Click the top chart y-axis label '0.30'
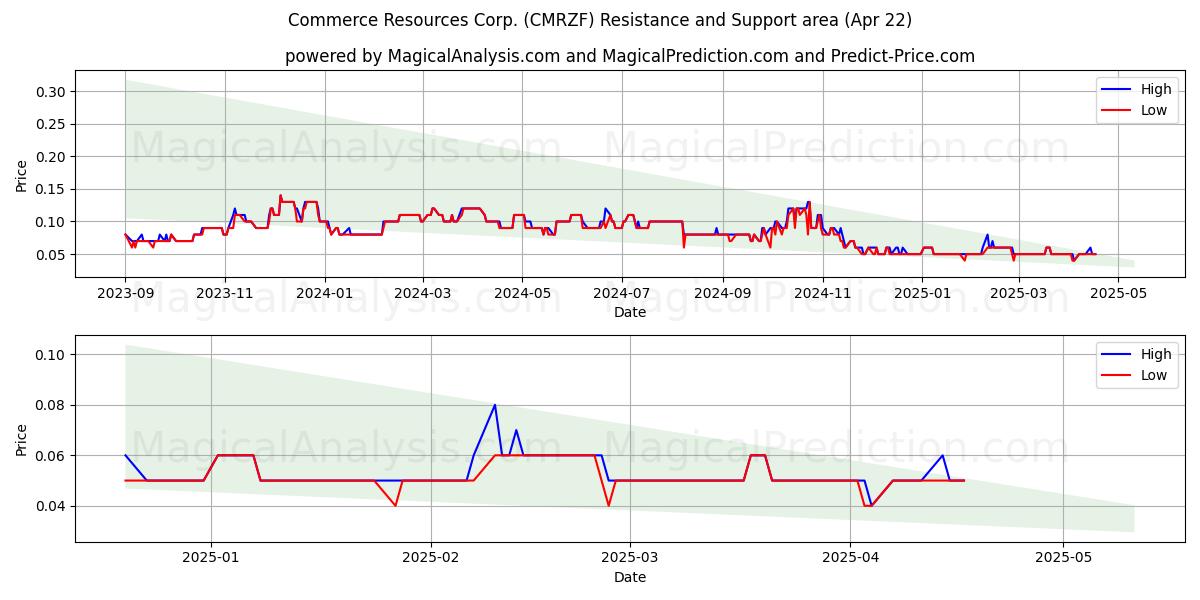Screen dimensions: 1200x600 point(49,92)
